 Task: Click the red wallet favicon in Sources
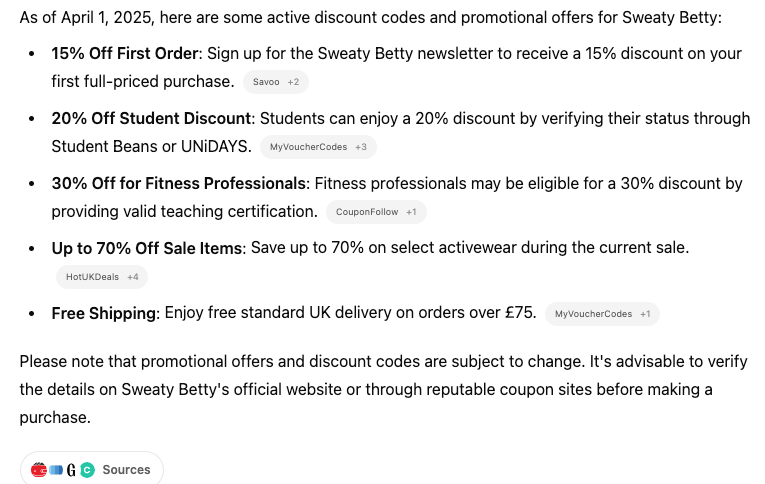coord(39,469)
